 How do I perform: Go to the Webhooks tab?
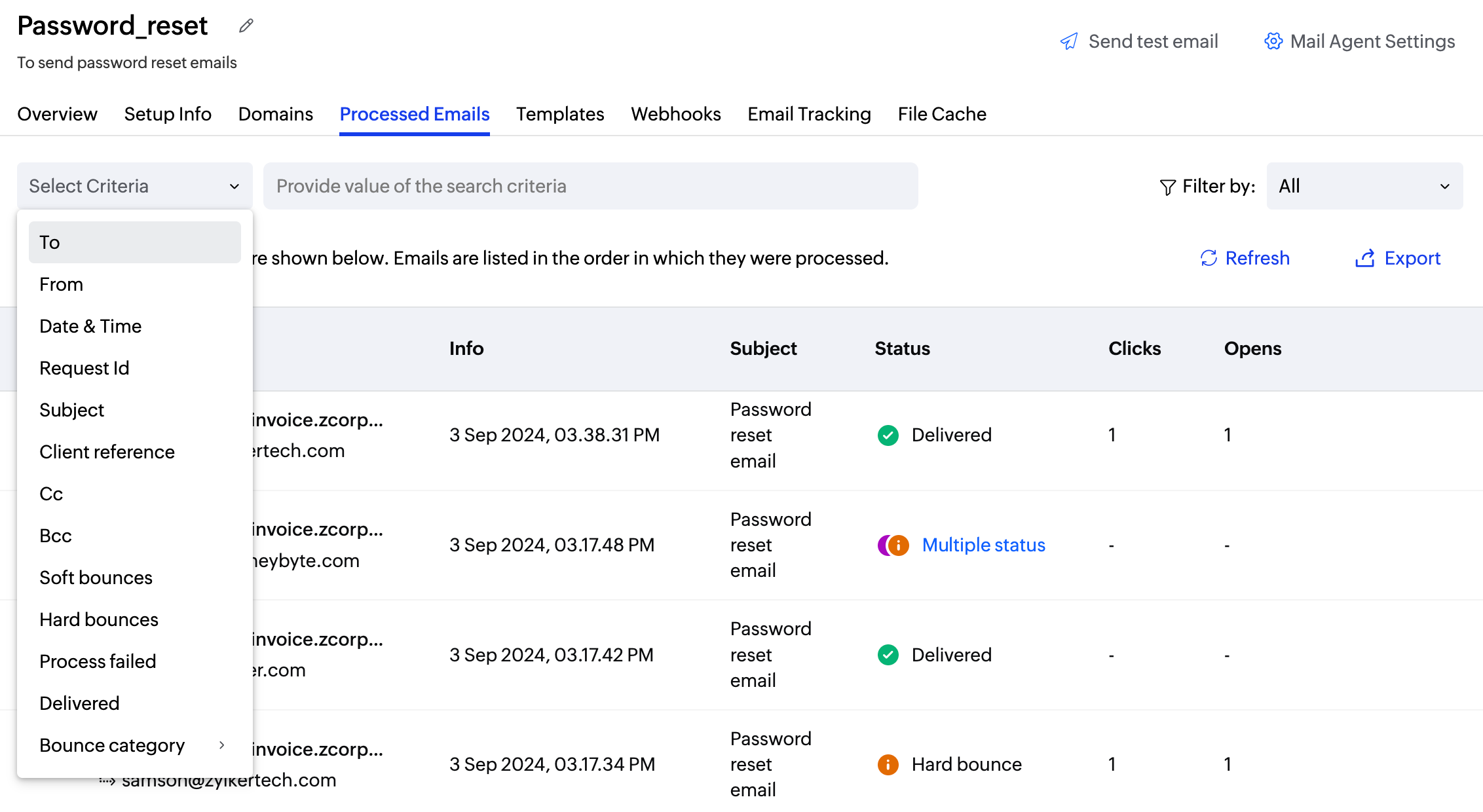click(675, 114)
